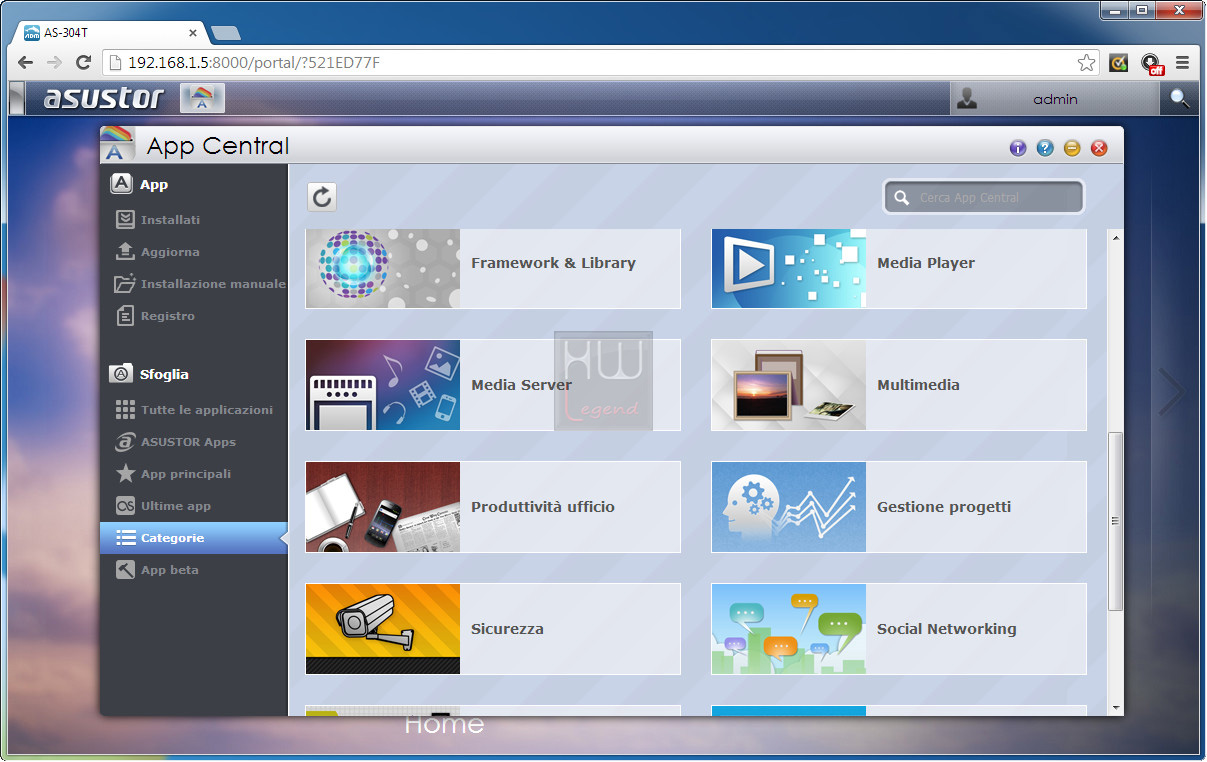Click the scrollbar down arrow

point(1116,707)
